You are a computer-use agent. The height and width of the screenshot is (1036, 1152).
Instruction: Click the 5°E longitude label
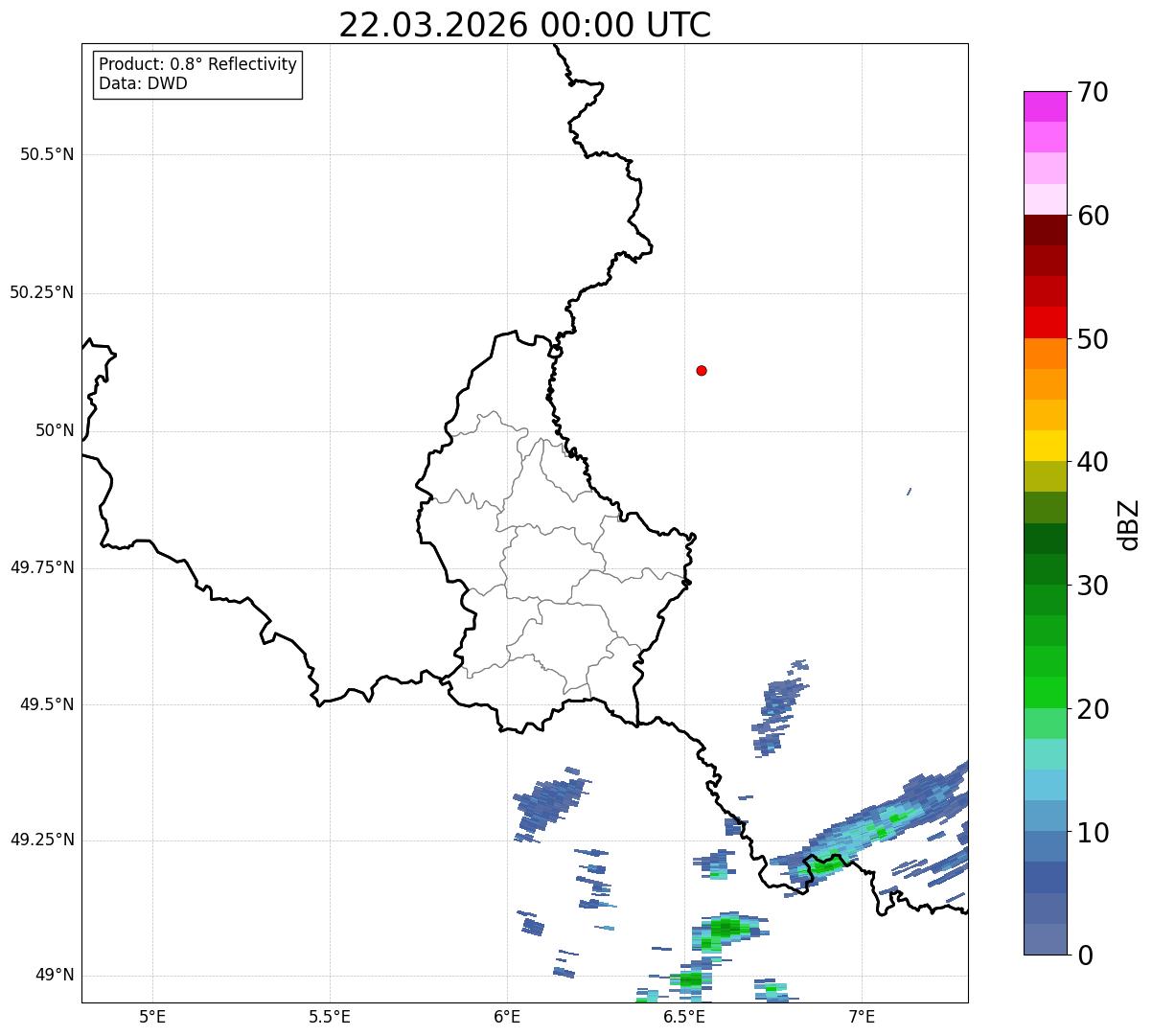152,1016
